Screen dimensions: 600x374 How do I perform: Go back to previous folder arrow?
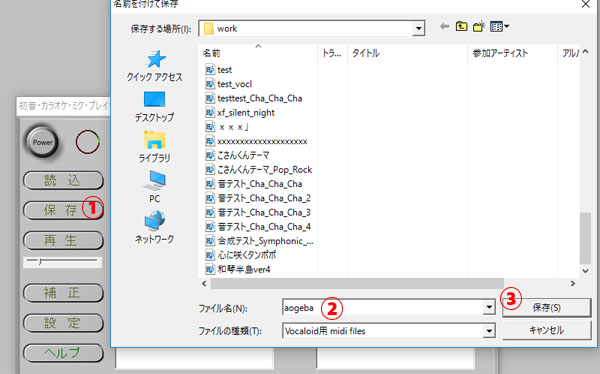[444, 26]
